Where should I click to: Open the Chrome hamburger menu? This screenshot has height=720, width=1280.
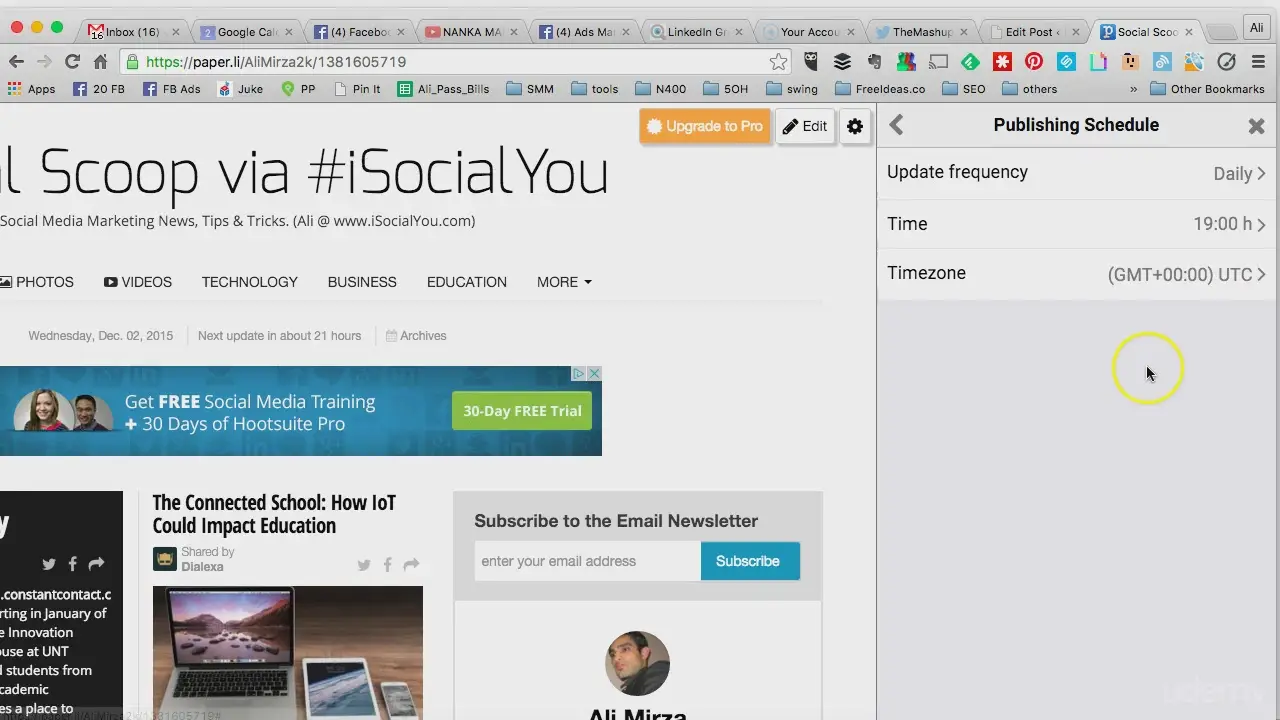pos(1257,62)
